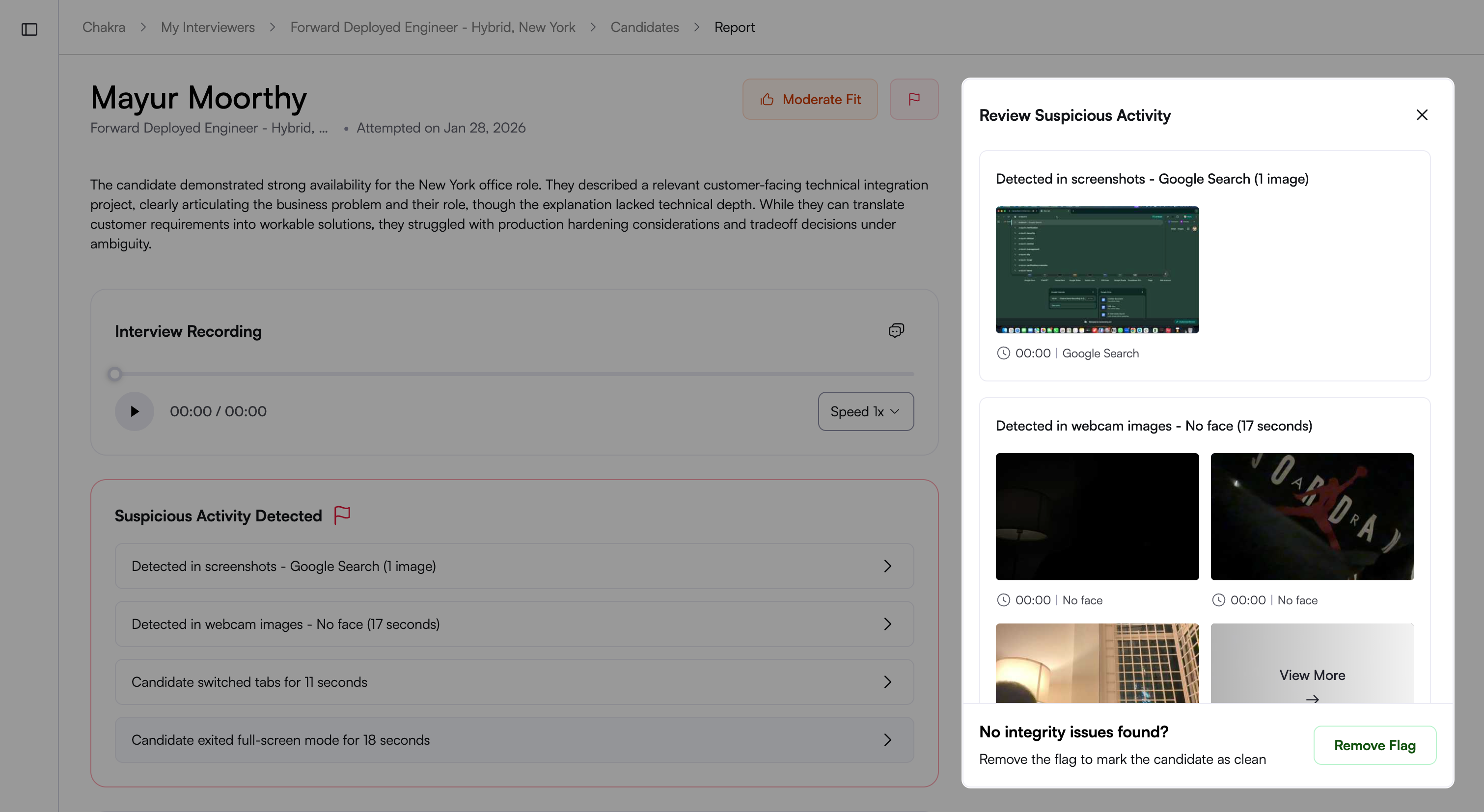Open the Jordan logo webcam thumbnail

(x=1312, y=516)
